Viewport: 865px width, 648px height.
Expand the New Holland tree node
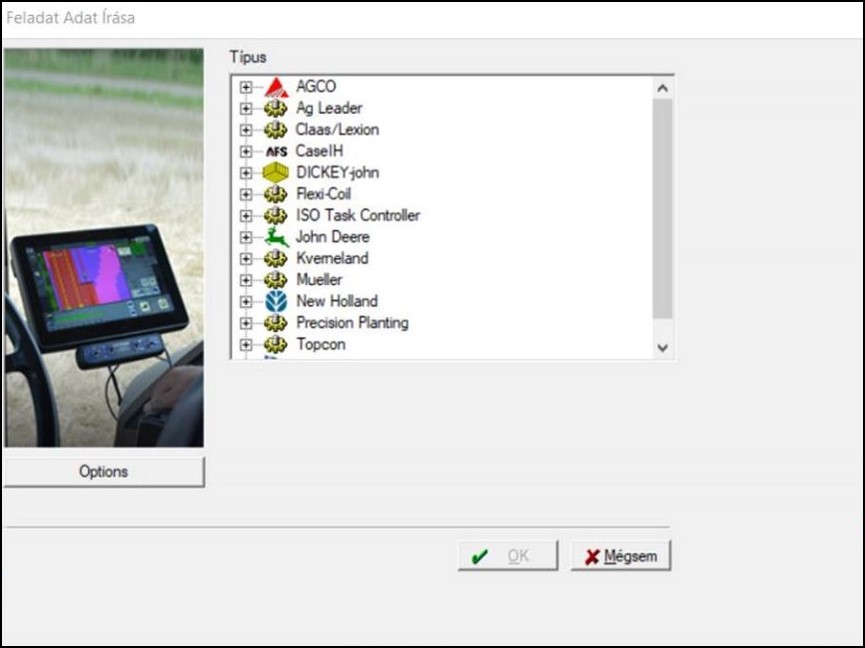click(246, 302)
